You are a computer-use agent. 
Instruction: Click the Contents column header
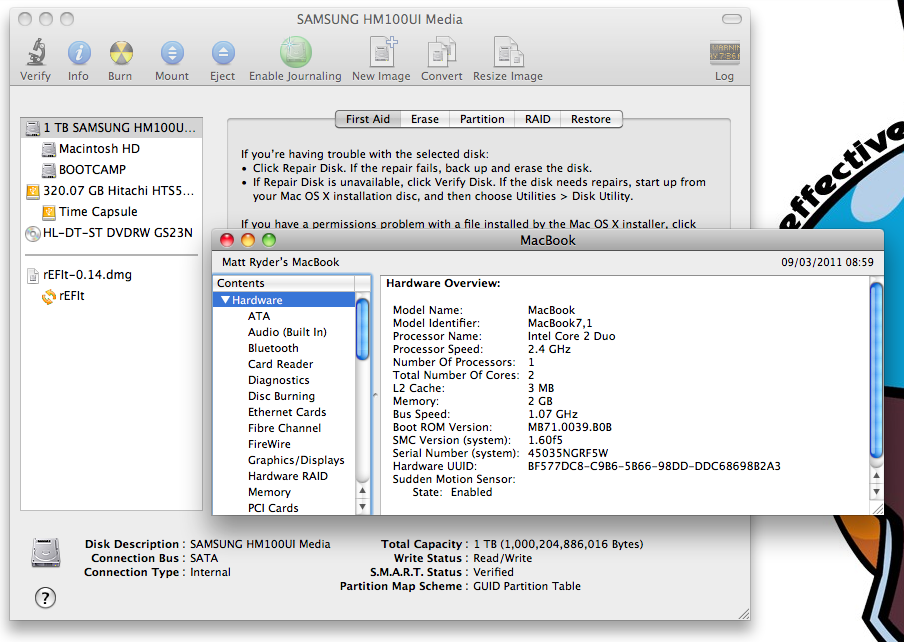coord(284,284)
